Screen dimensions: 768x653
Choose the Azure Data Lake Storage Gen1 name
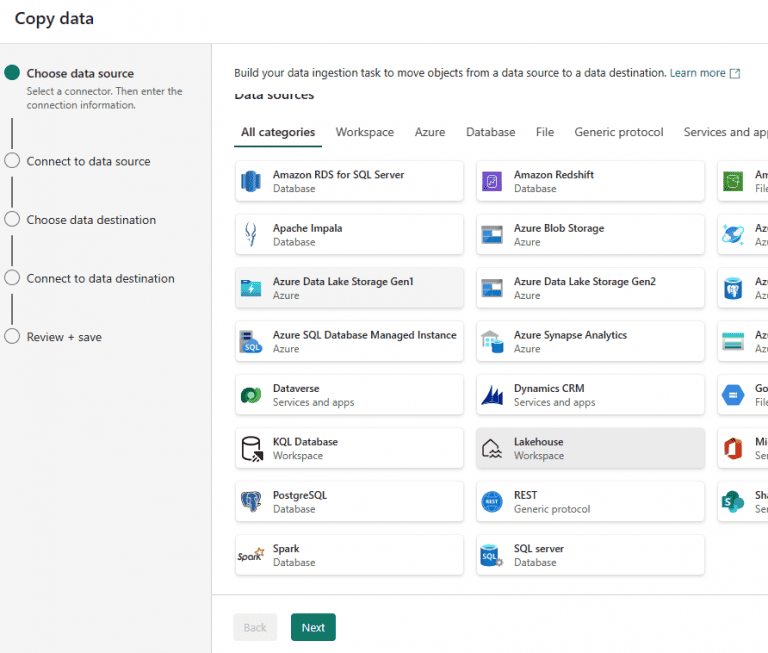tap(343, 281)
